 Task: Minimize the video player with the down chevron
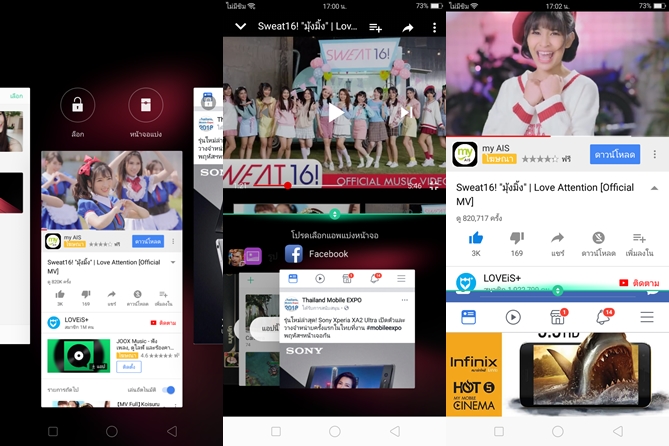point(240,27)
